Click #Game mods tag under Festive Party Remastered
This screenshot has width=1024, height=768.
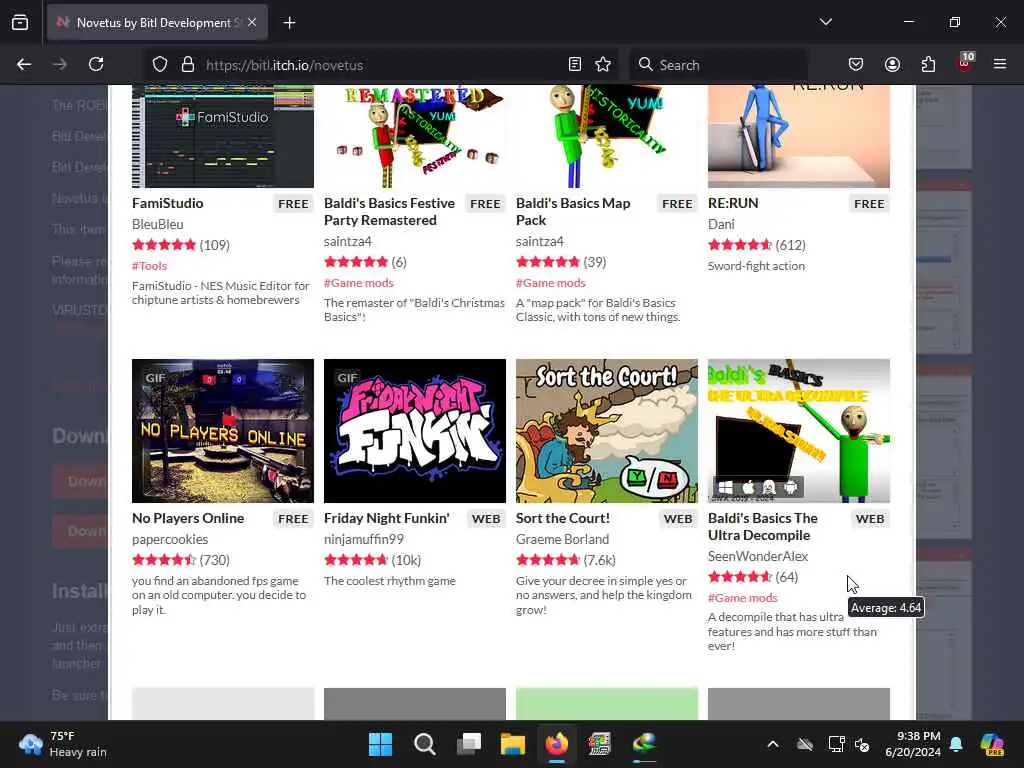pyautogui.click(x=359, y=283)
